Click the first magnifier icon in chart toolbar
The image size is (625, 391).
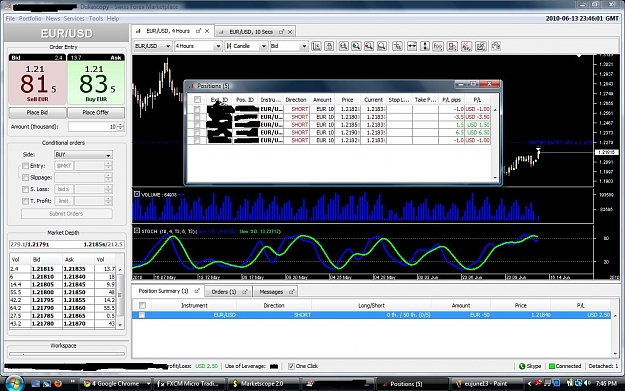point(344,46)
